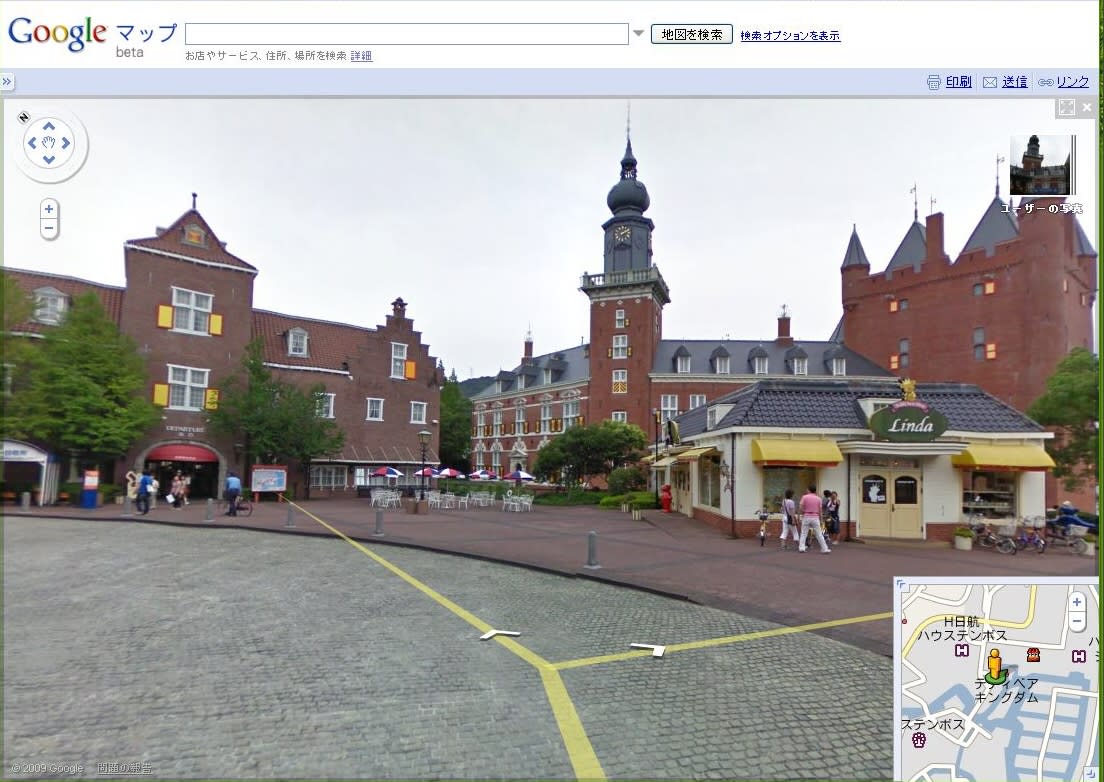Zoom in the mini map
The height and width of the screenshot is (782, 1104).
pyautogui.click(x=1076, y=602)
